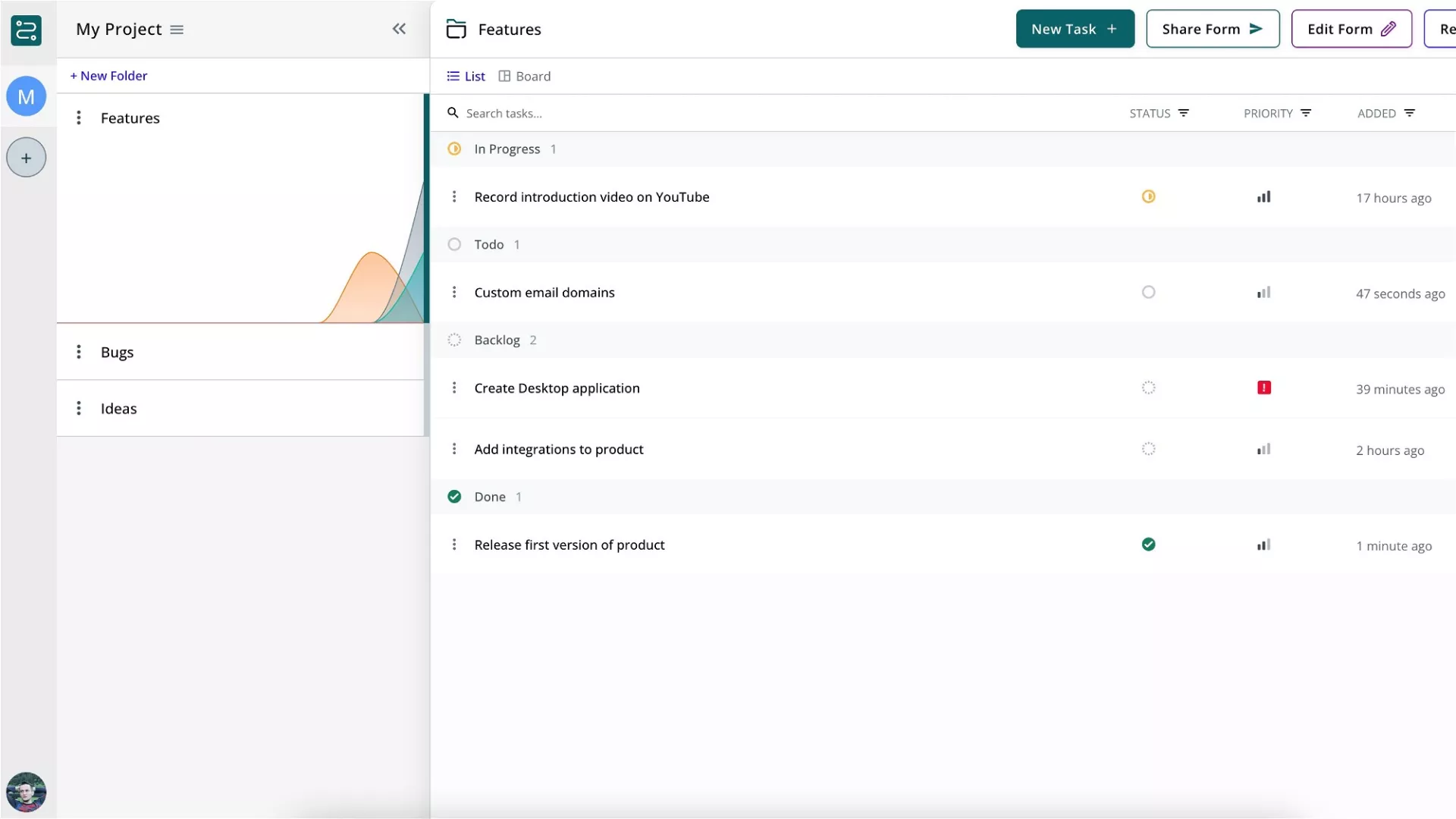Click the New Task button

click(x=1075, y=29)
